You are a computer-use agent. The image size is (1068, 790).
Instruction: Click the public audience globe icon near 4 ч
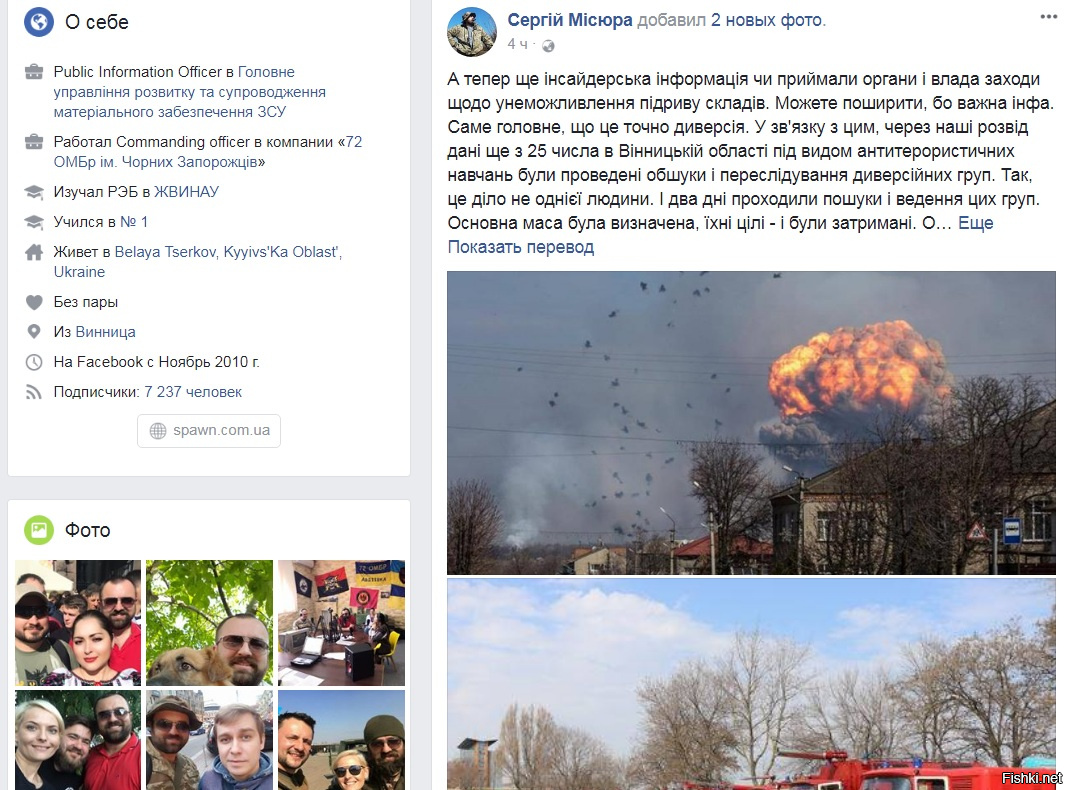point(548,46)
